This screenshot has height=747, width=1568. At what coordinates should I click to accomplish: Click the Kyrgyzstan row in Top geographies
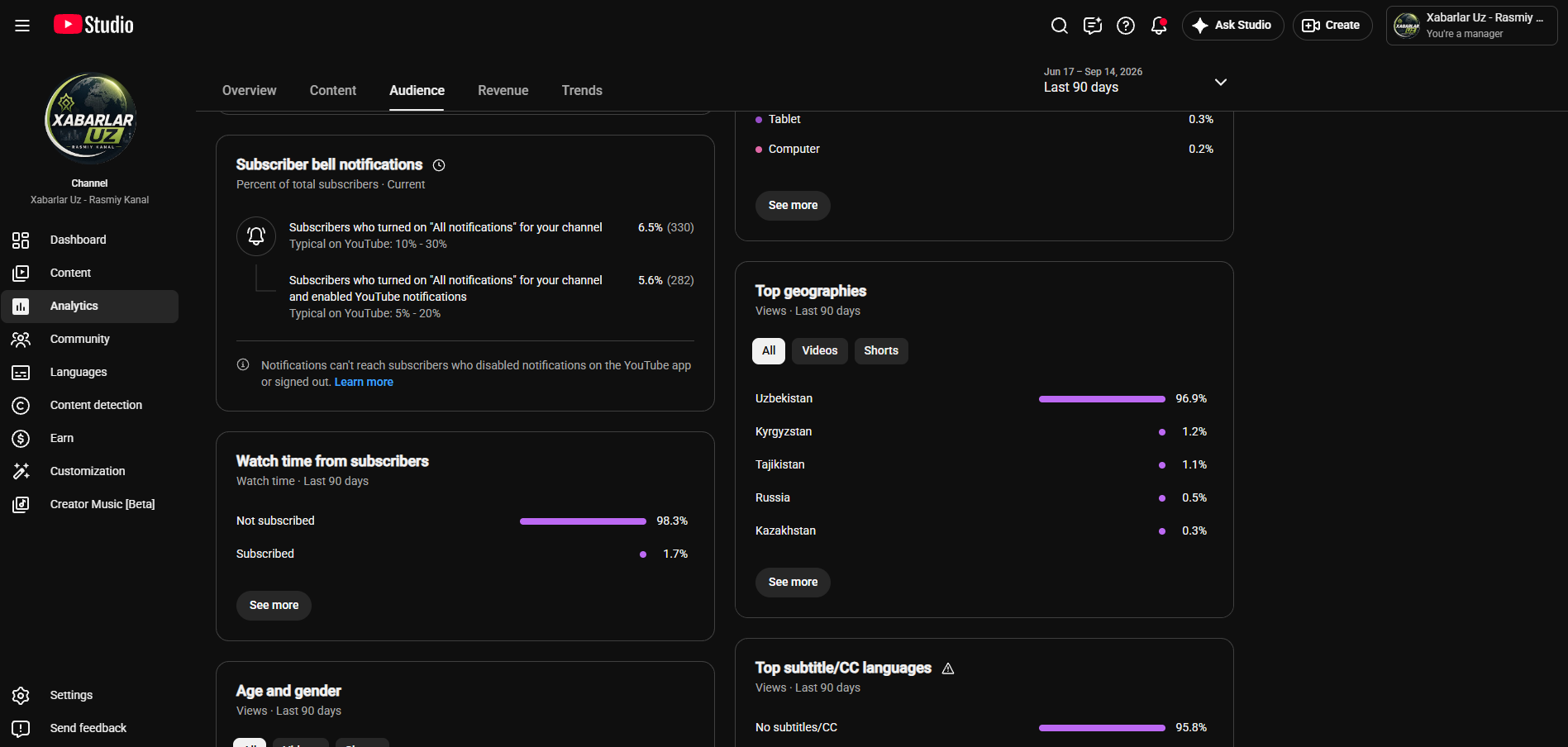pos(981,432)
